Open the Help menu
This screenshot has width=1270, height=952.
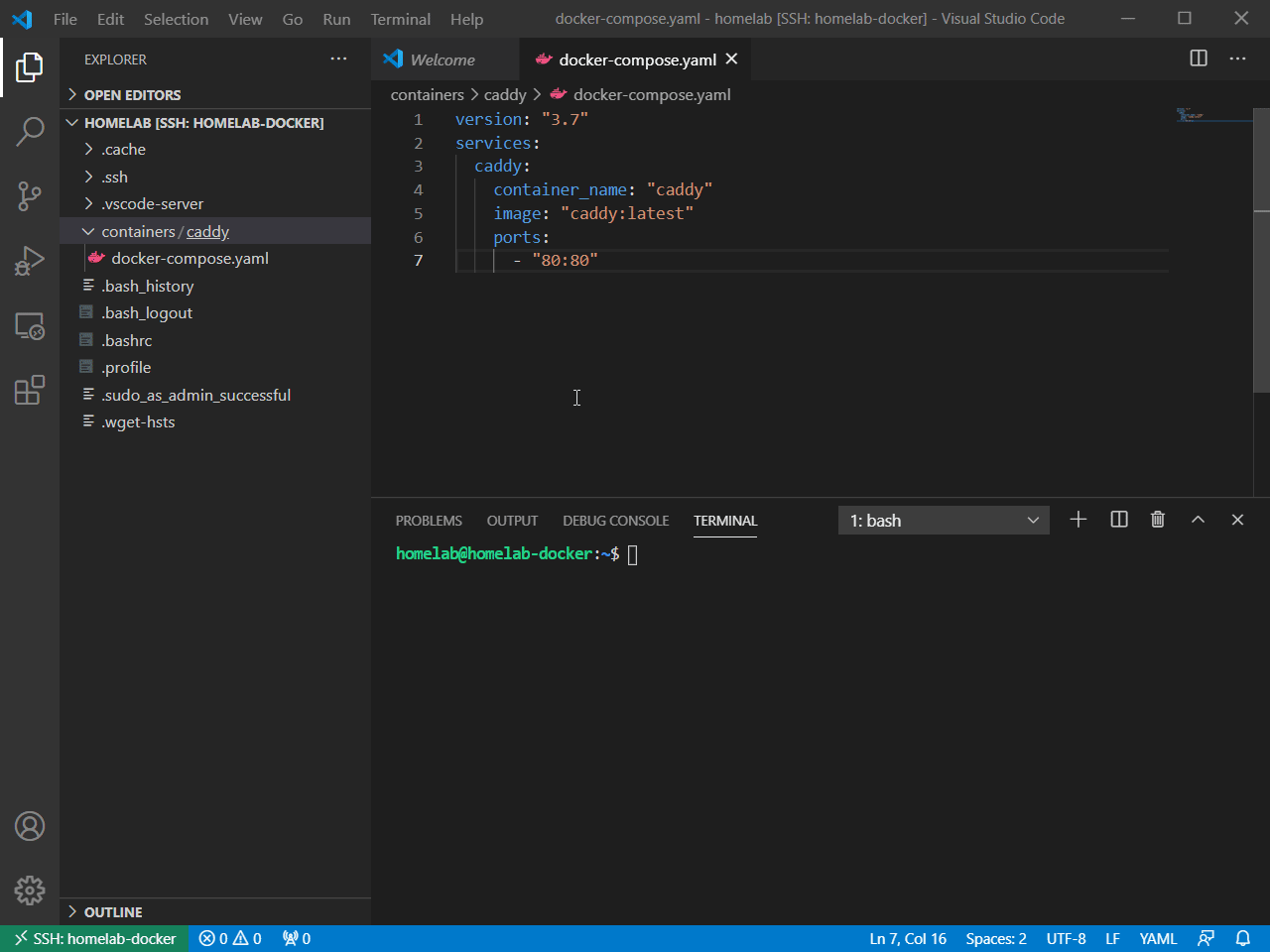tap(466, 19)
